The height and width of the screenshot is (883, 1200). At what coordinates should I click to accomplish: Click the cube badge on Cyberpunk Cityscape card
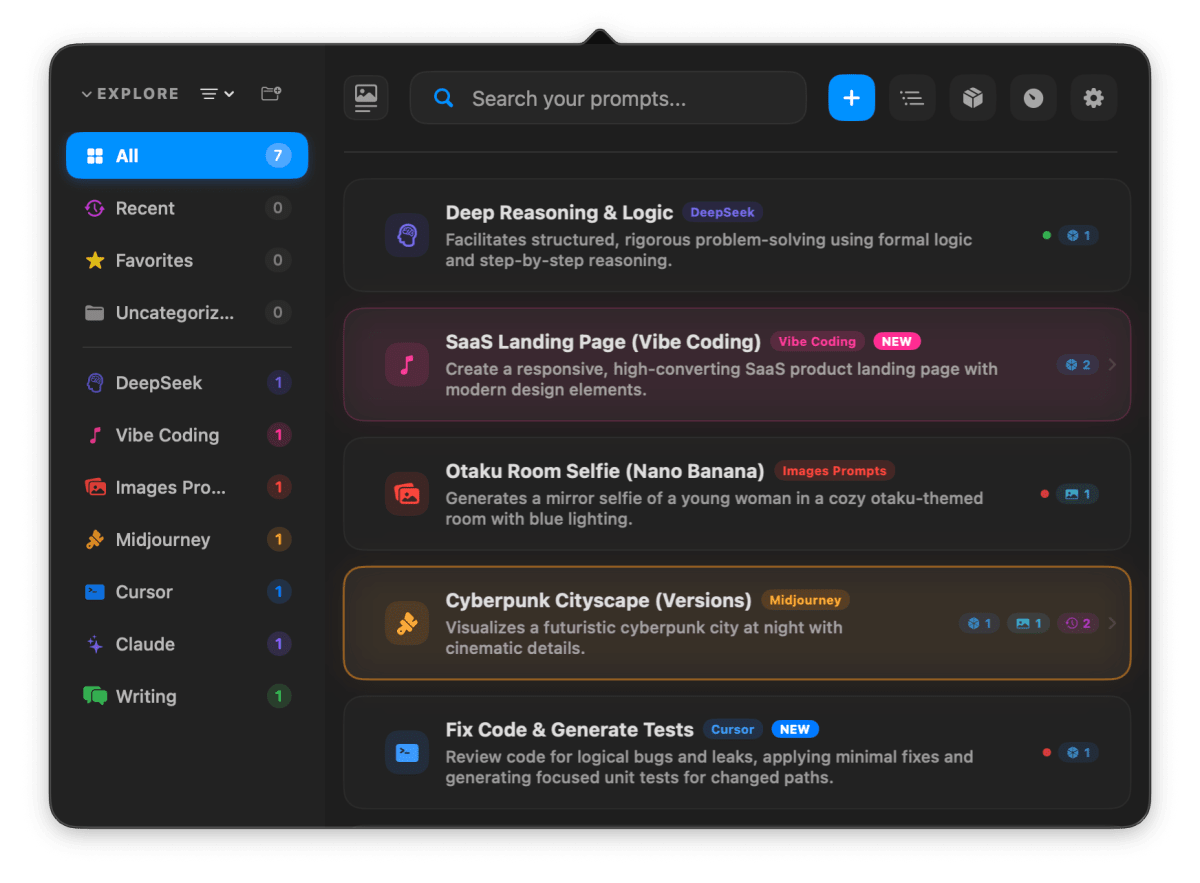[x=979, y=623]
